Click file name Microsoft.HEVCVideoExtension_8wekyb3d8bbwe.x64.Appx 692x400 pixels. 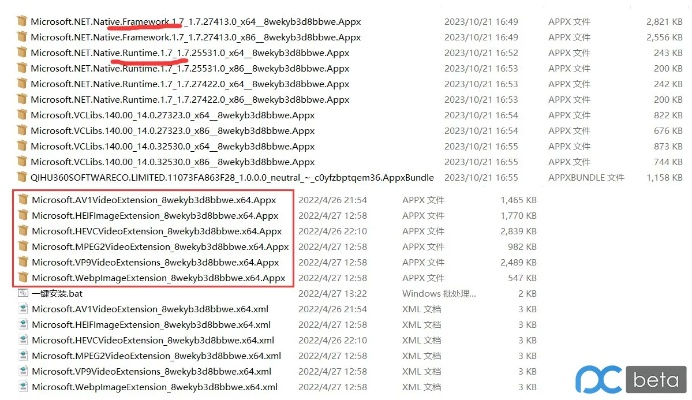coord(157,231)
